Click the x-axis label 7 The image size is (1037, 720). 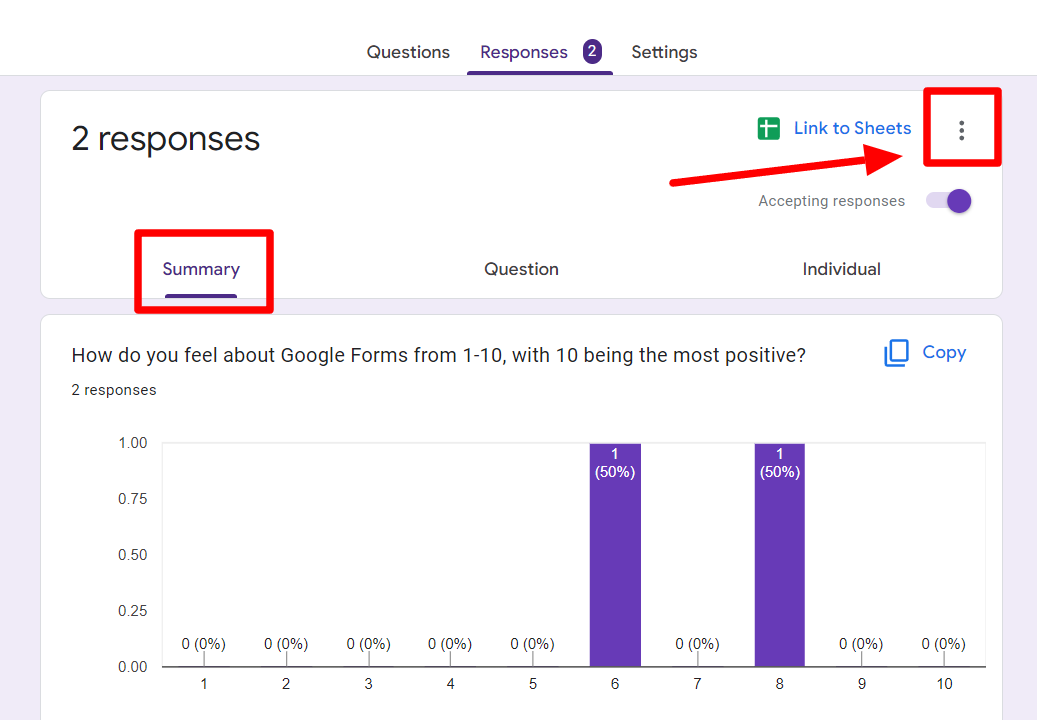[x=697, y=684]
